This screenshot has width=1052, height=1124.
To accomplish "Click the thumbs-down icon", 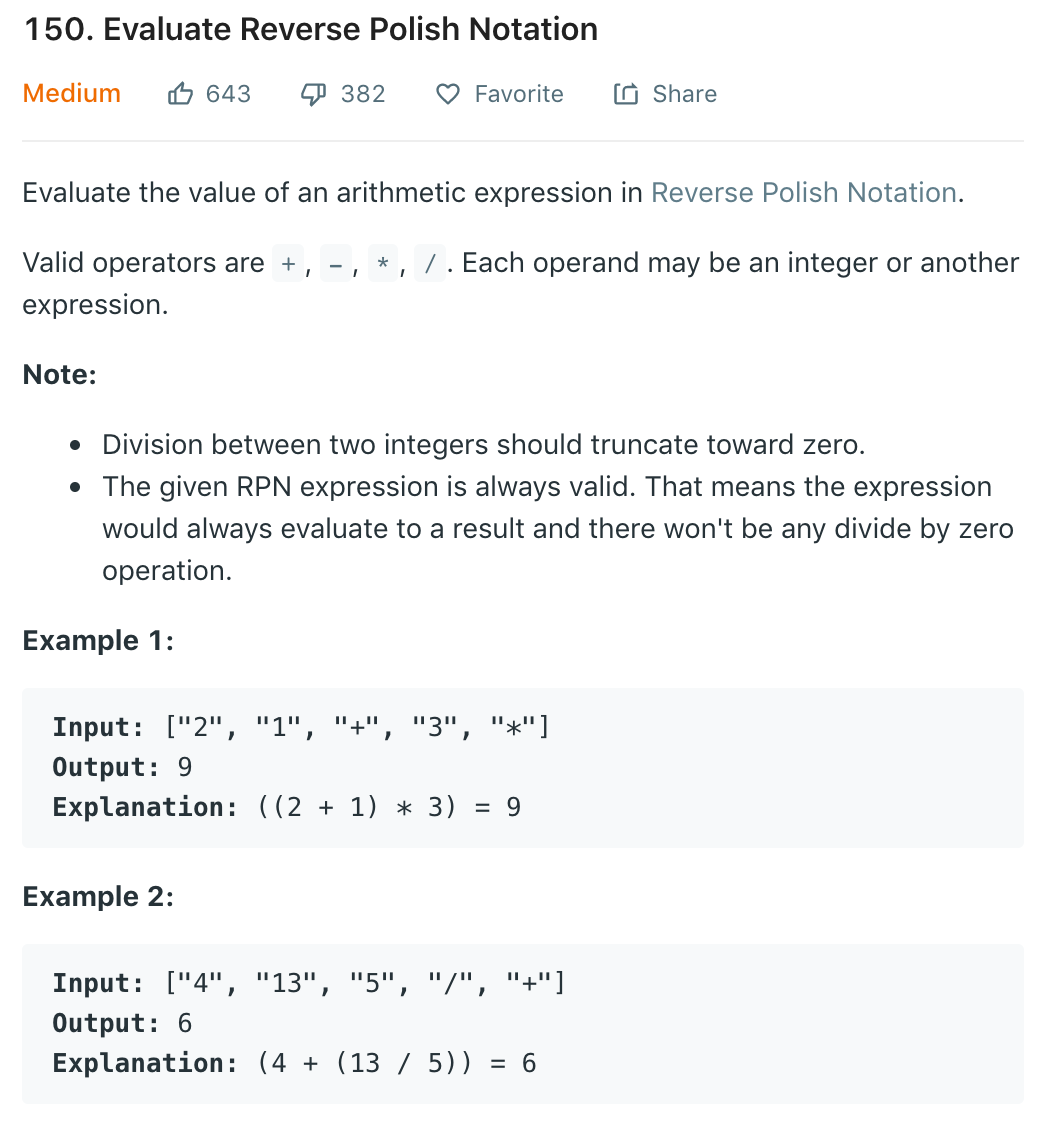I will (x=312, y=93).
